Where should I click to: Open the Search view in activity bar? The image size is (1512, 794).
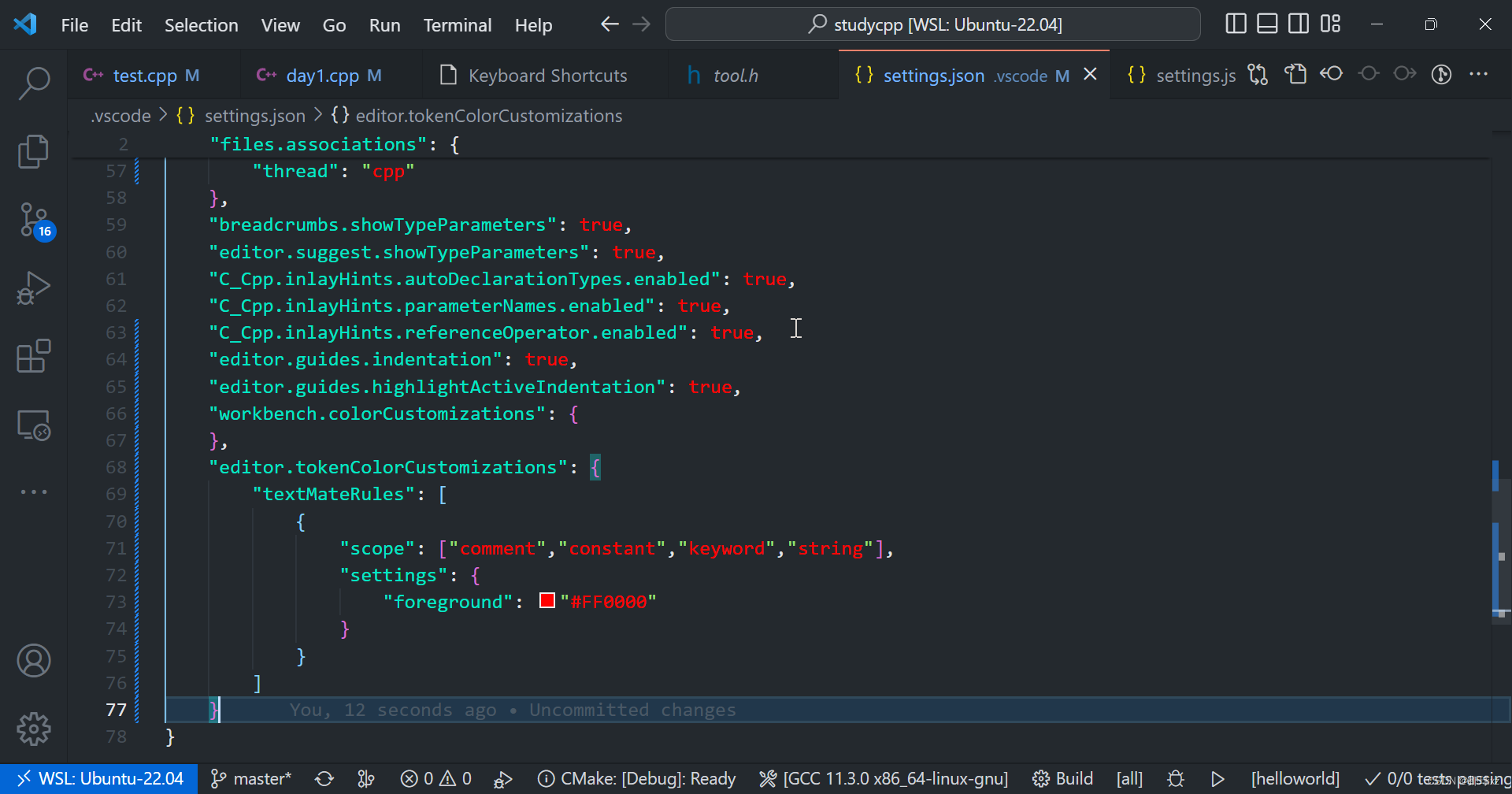(34, 83)
